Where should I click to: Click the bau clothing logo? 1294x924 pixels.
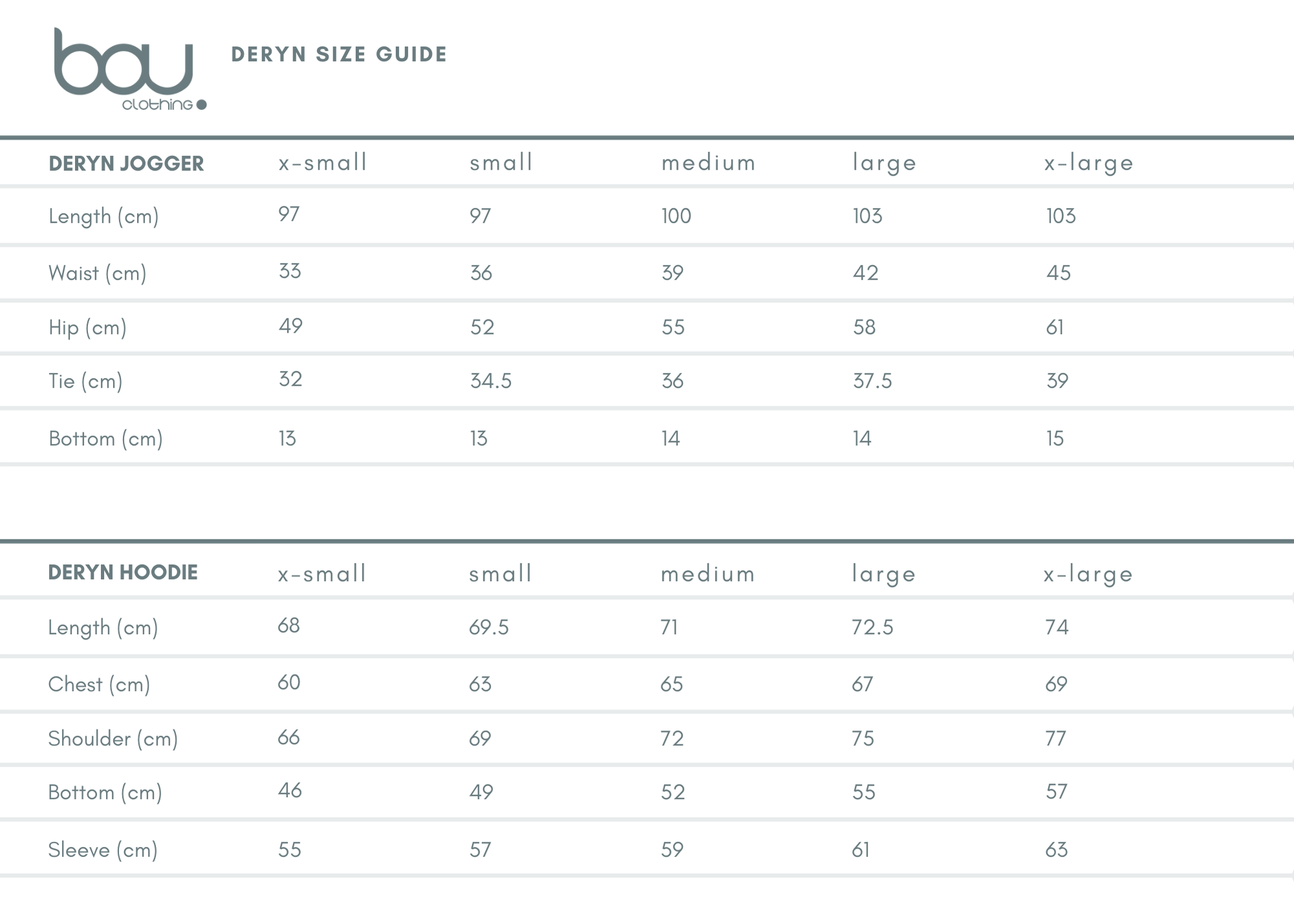[129, 69]
